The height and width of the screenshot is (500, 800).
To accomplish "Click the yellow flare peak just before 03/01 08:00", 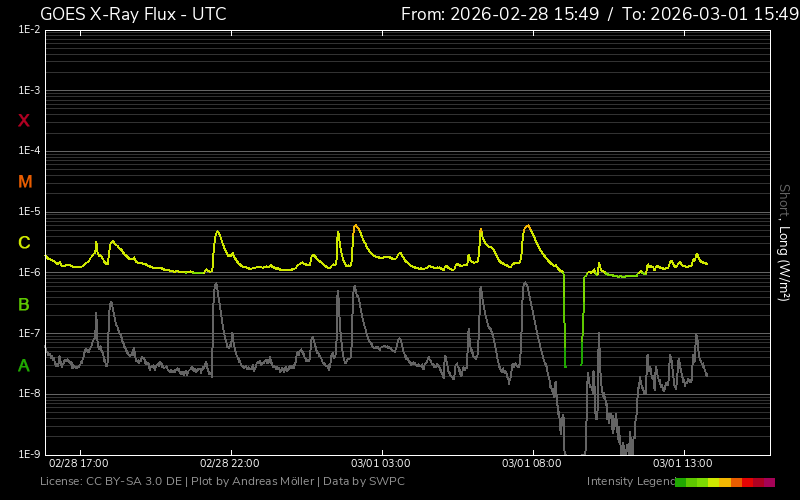I will coord(528,226).
